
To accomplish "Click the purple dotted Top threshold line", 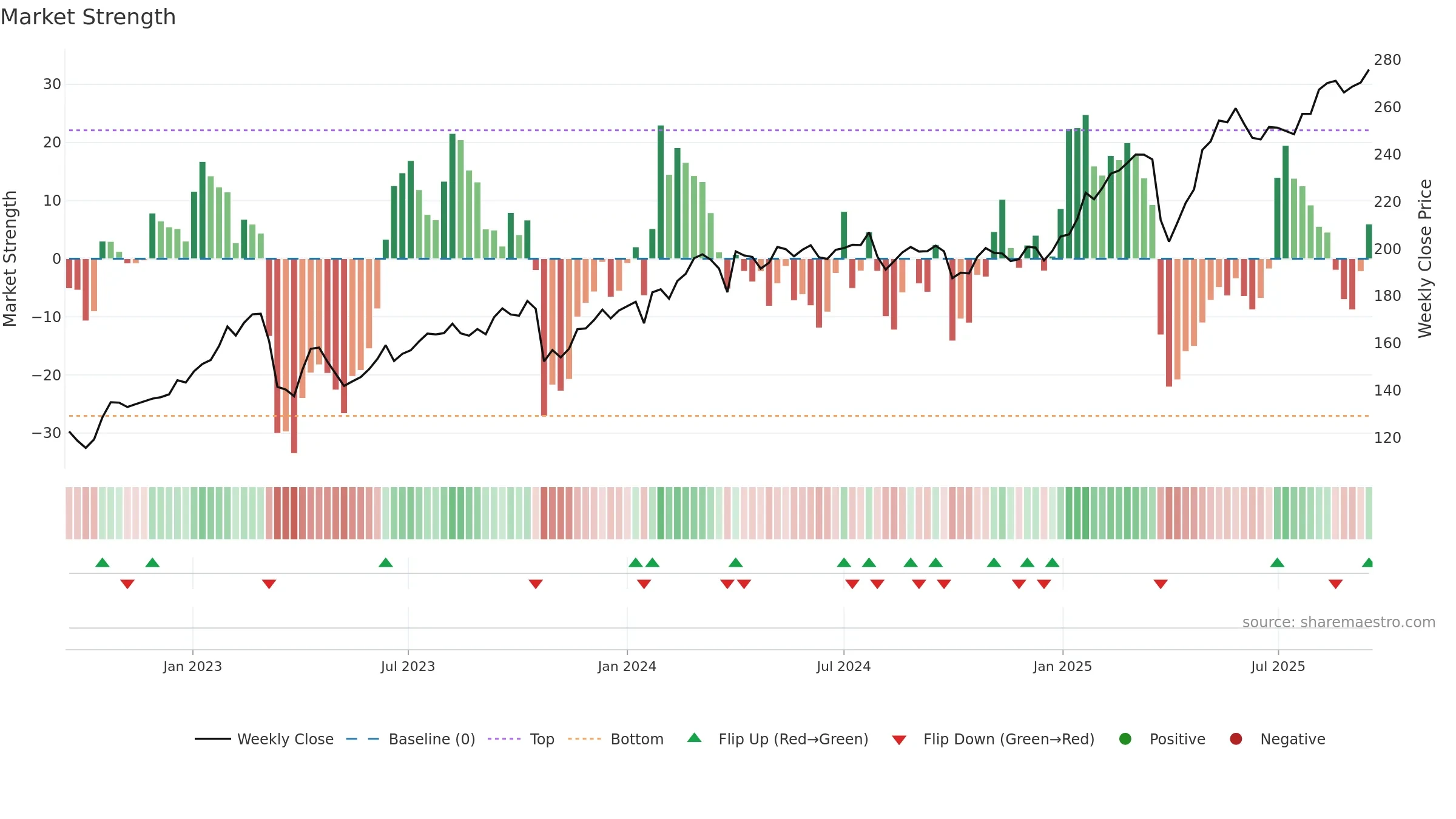I will pyautogui.click(x=719, y=130).
